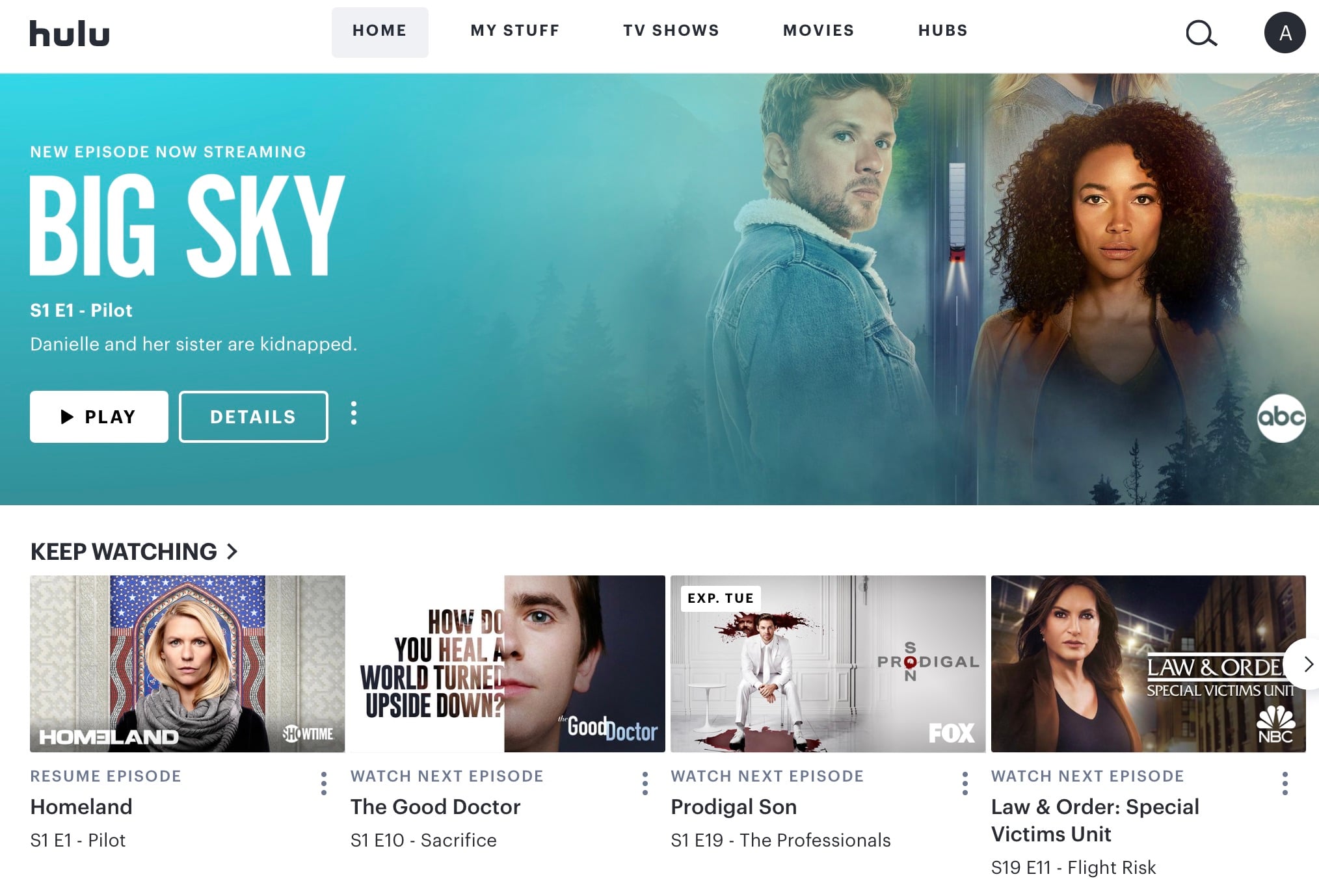The width and height of the screenshot is (1319, 896).
Task: Expand the Keep Watching section chevron
Action: coord(232,551)
